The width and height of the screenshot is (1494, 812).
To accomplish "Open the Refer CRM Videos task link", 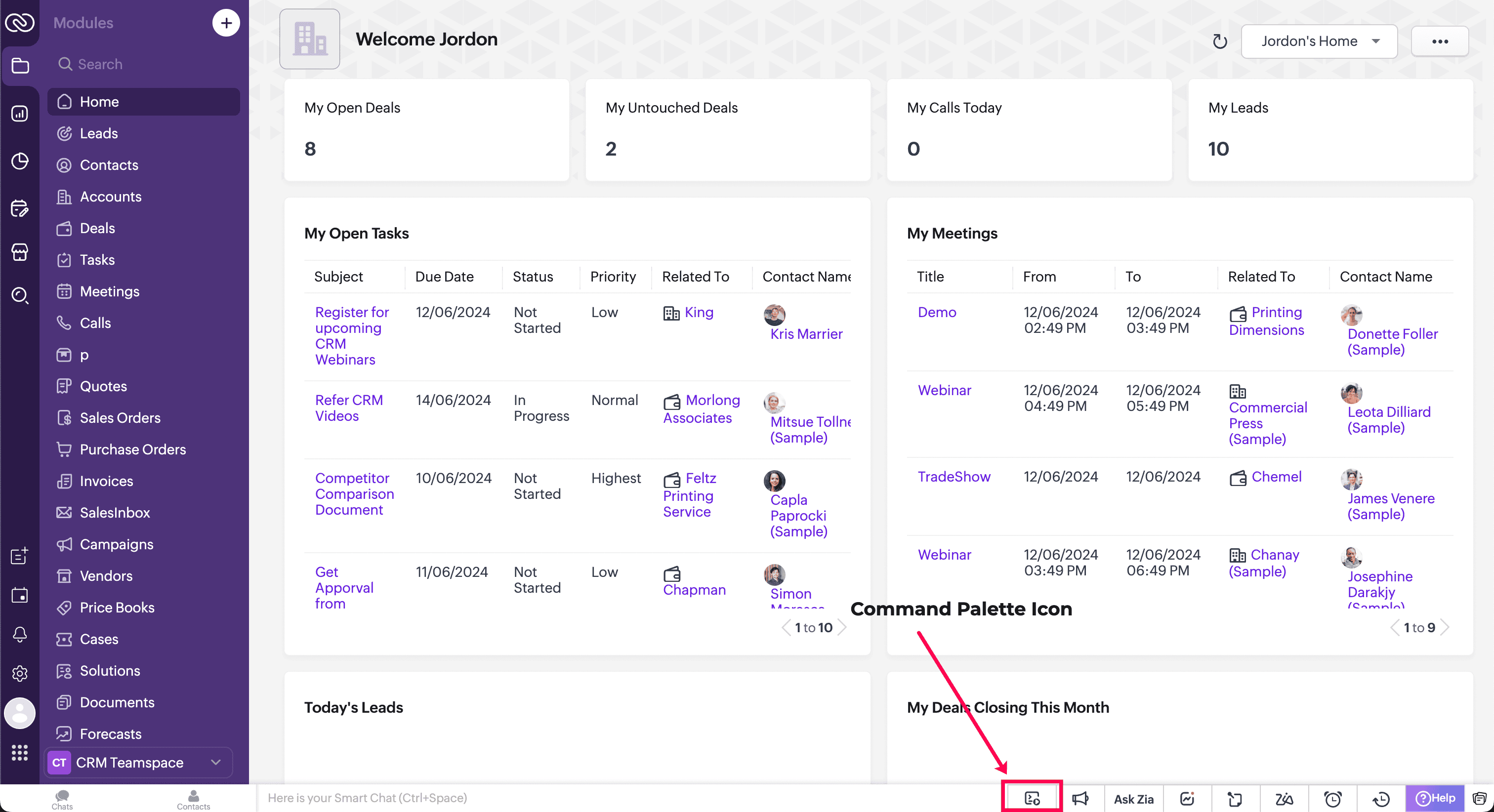I will pyautogui.click(x=349, y=408).
